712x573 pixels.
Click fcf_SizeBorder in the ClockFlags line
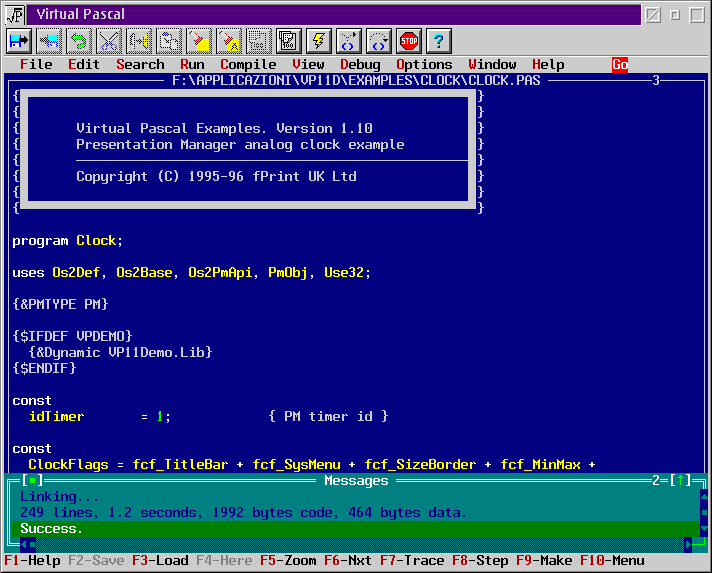[420, 464]
